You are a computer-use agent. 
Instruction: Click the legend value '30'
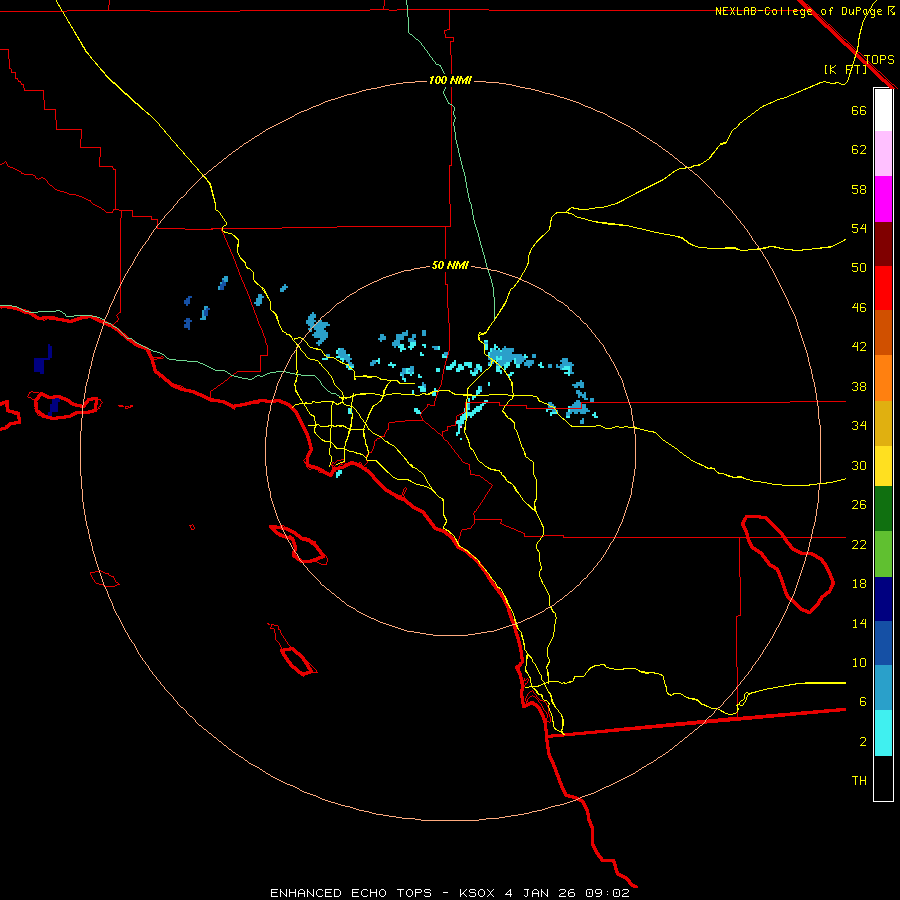859,465
